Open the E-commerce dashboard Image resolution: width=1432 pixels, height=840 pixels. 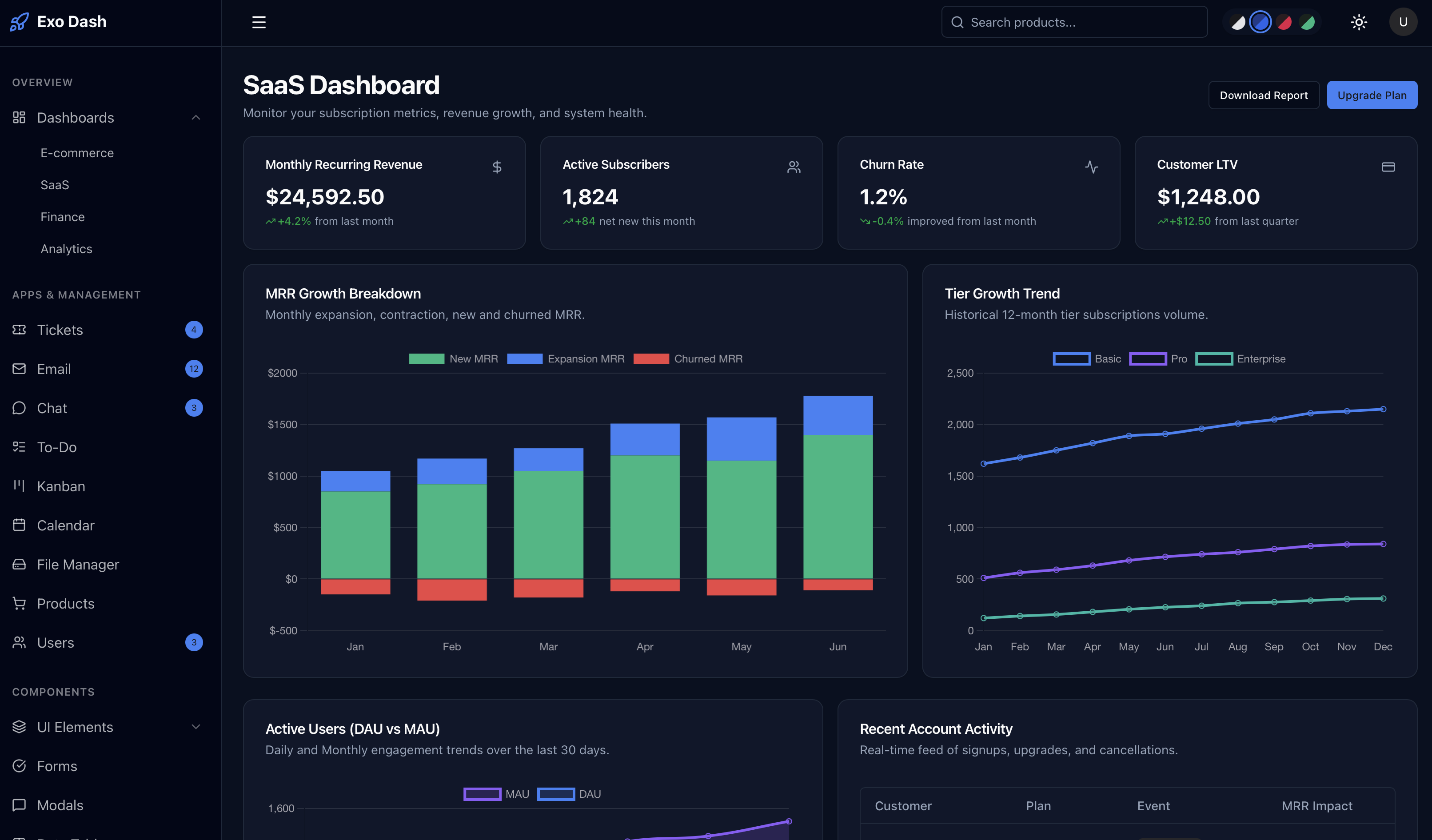click(x=77, y=153)
